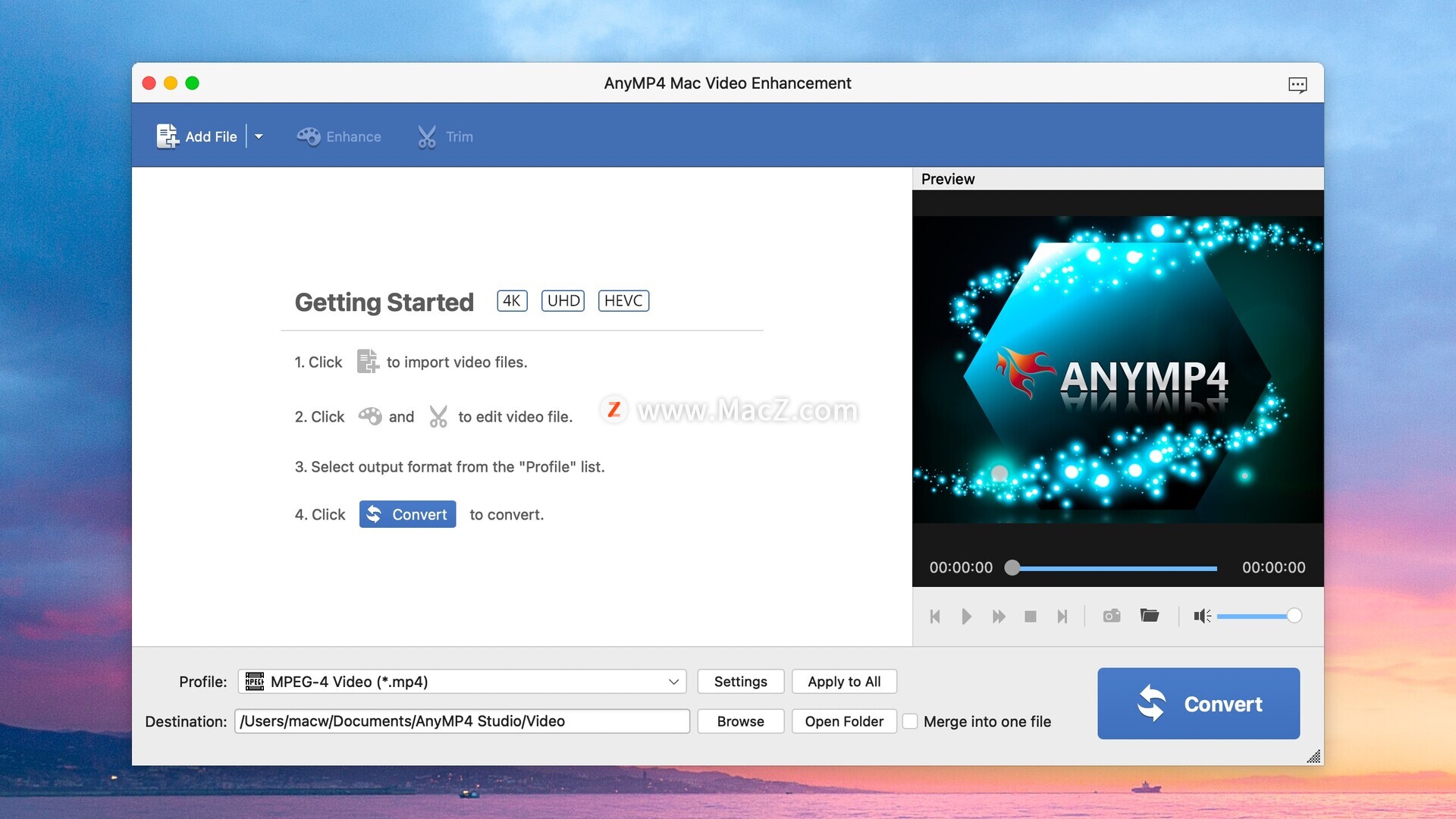Click the Preview panel label
The width and height of the screenshot is (1456, 819).
click(x=948, y=179)
